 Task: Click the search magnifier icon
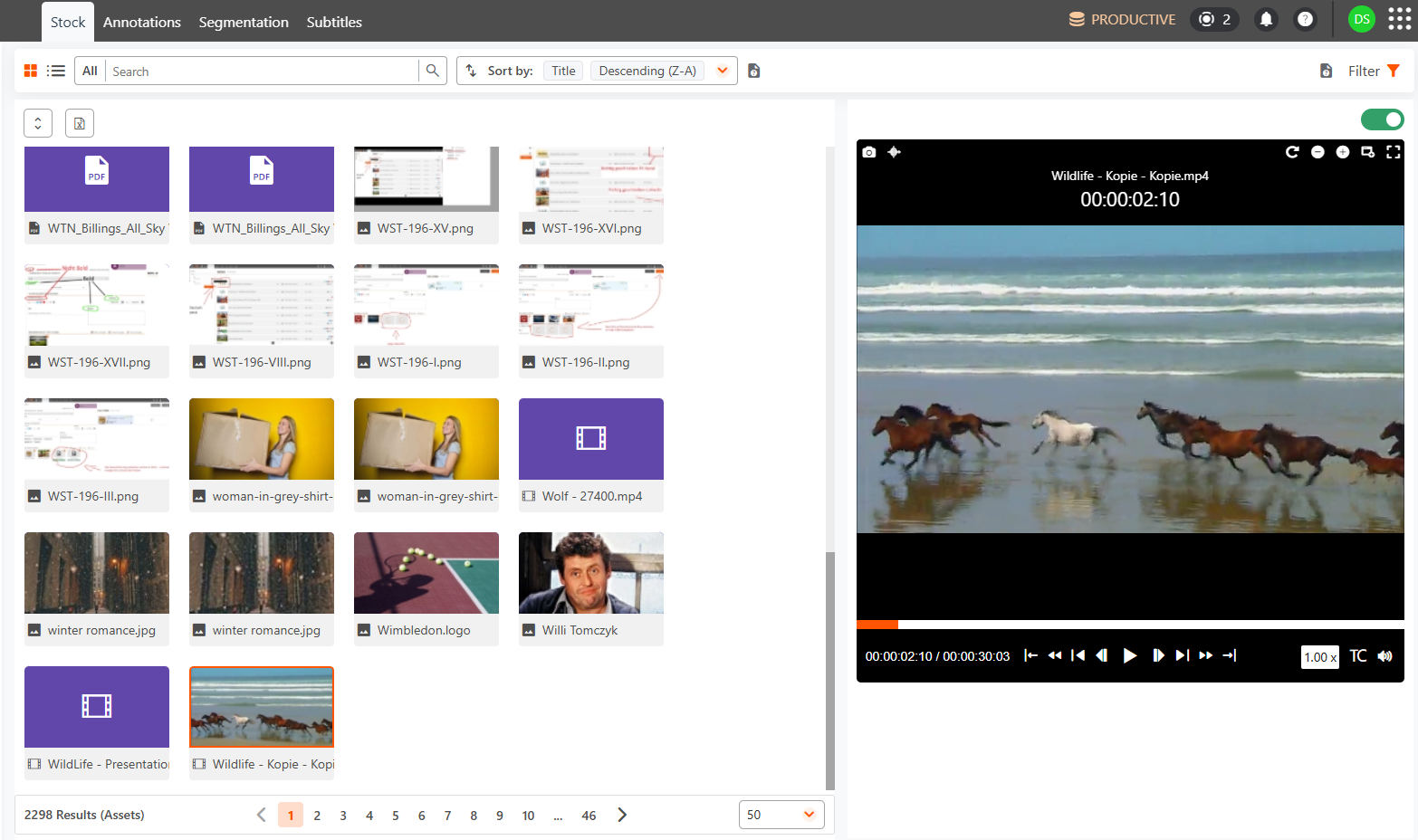(x=433, y=71)
